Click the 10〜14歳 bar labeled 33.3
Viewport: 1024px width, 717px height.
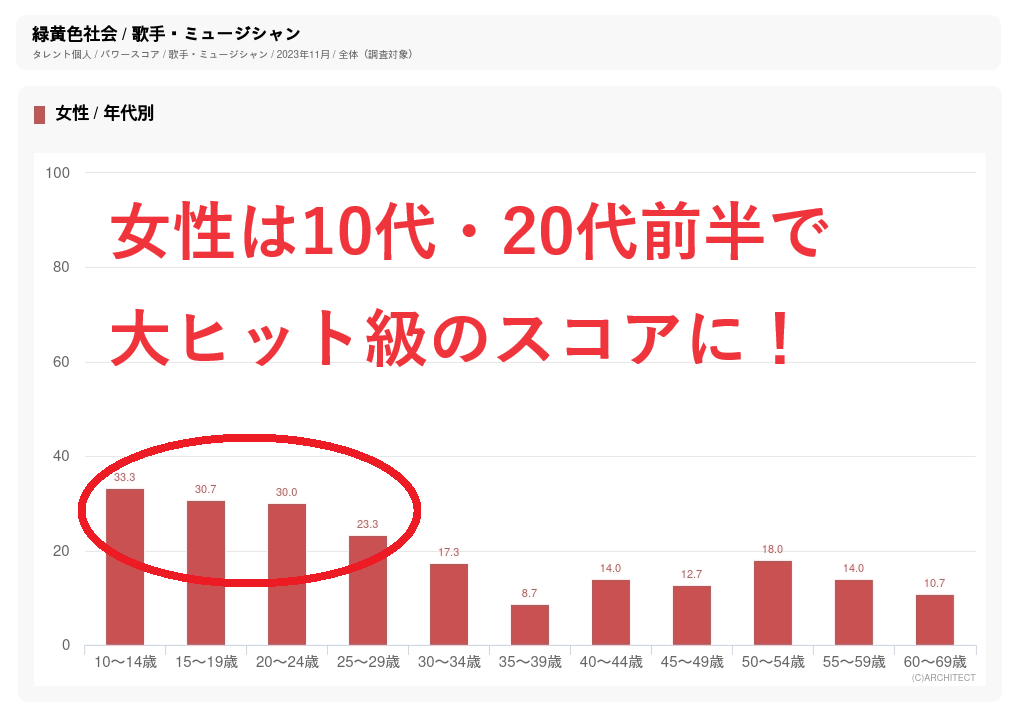(125, 566)
